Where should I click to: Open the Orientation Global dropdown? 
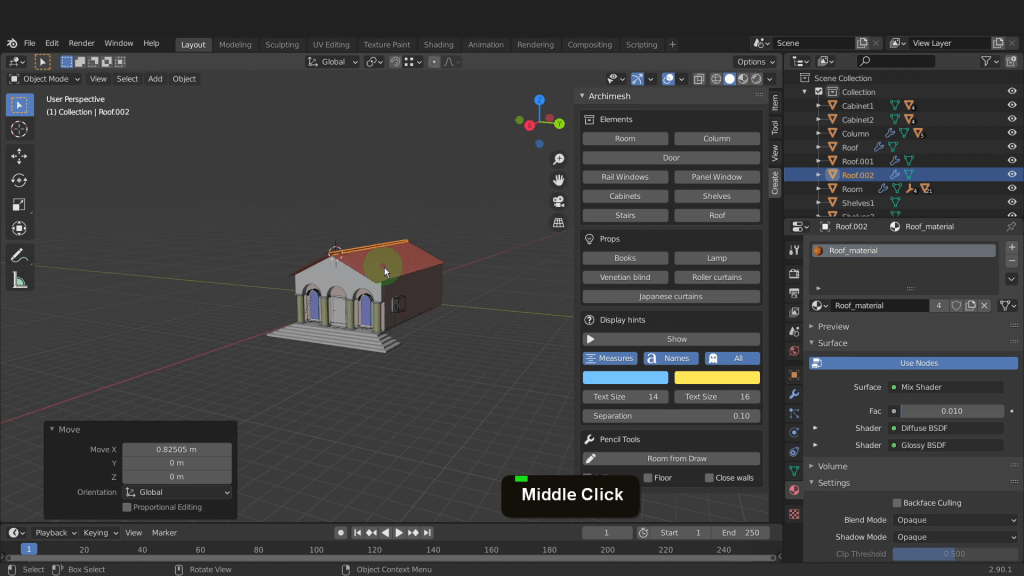(177, 492)
